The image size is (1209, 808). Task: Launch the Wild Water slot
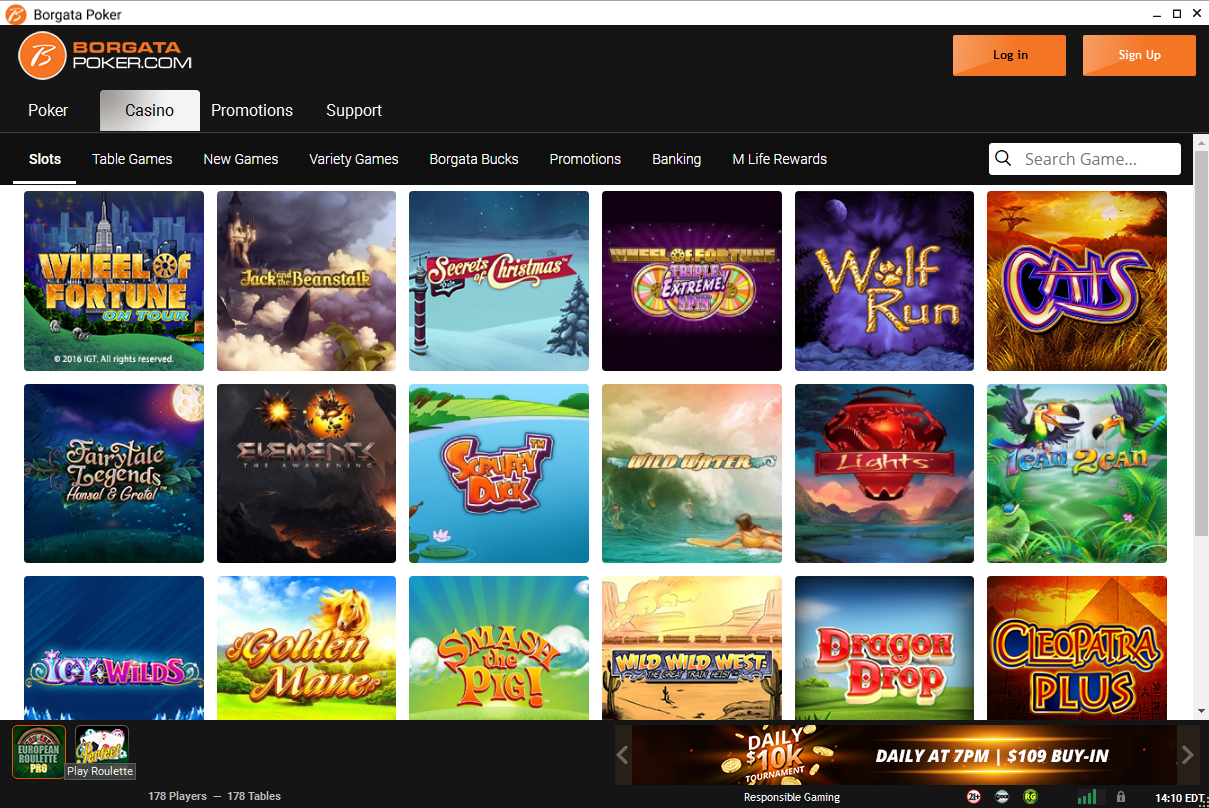[x=692, y=474]
